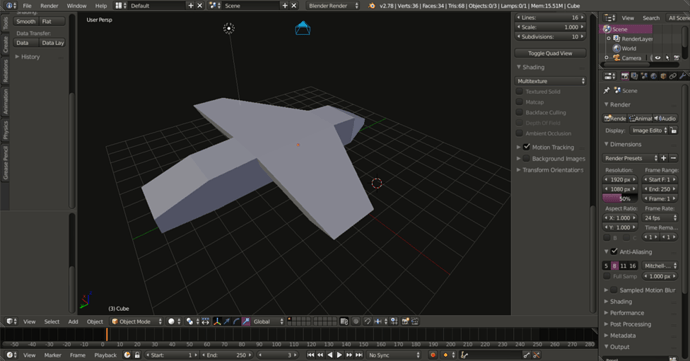The height and width of the screenshot is (361, 690).
Task: Play the animation forward
Action: pyautogui.click(x=339, y=355)
